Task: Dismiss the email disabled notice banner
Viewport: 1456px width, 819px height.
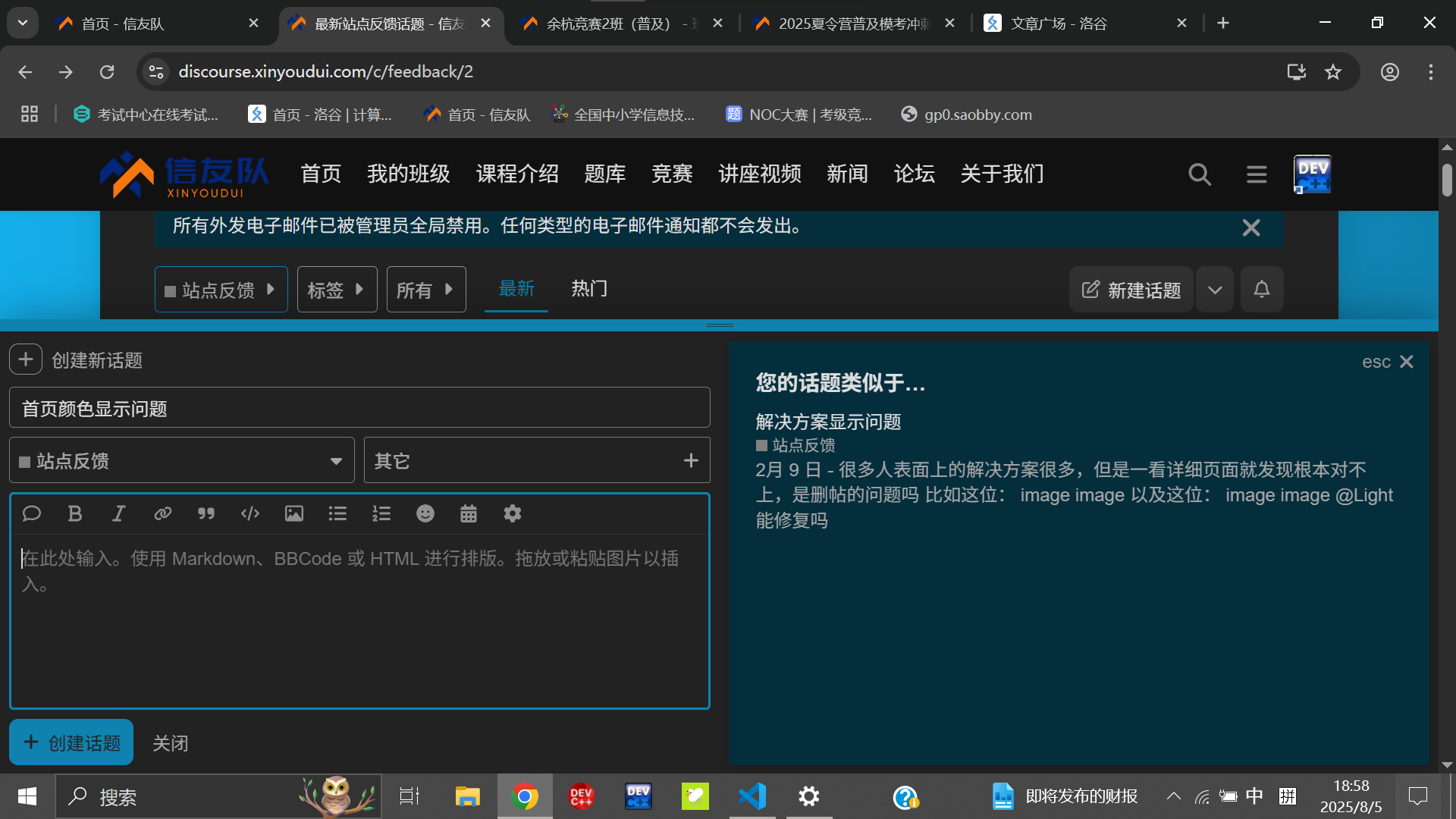Action: click(x=1250, y=227)
